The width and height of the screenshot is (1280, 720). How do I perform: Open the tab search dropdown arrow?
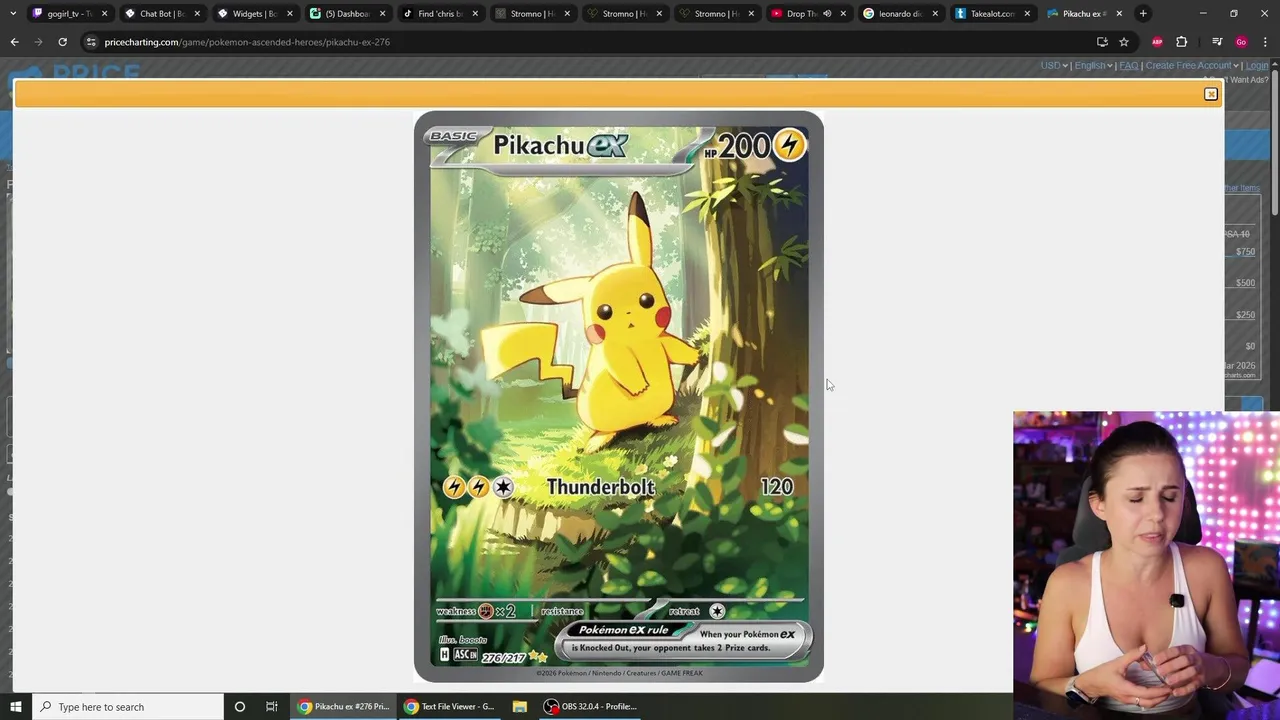click(x=12, y=14)
